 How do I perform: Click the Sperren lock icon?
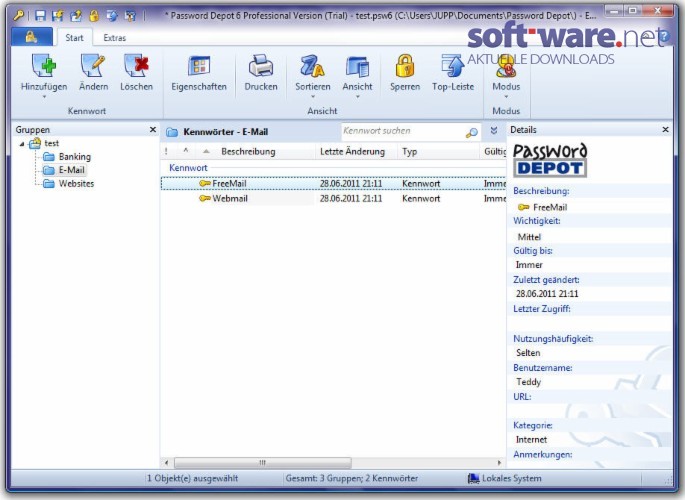405,66
